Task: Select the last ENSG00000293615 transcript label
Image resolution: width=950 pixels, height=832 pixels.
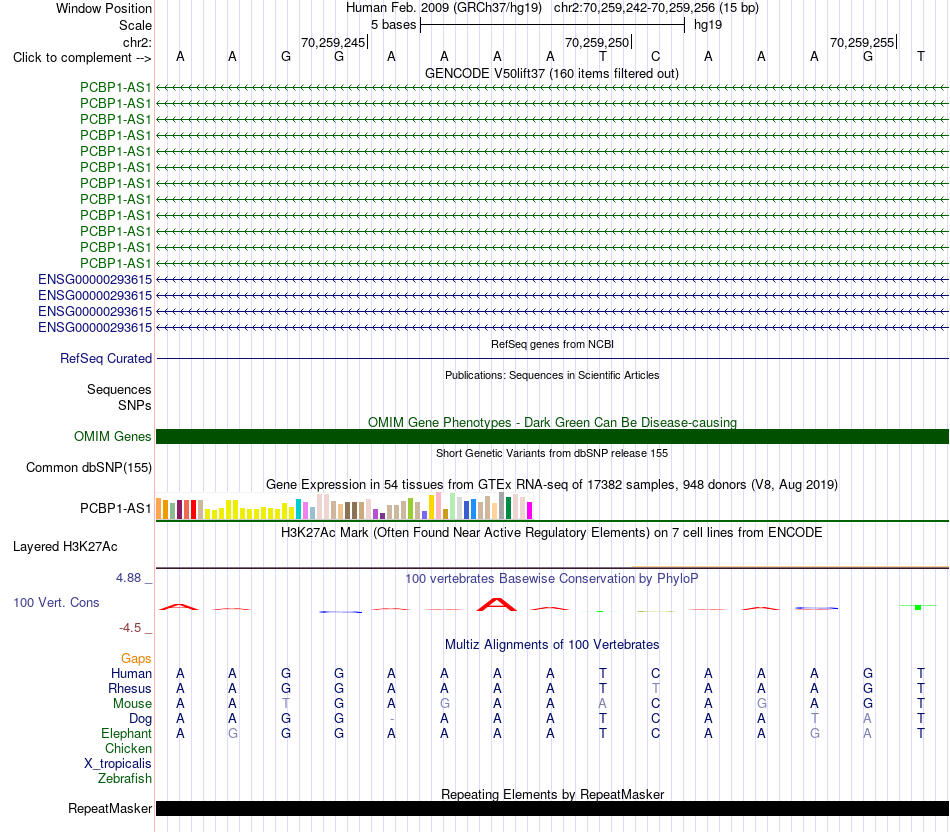Action: [95, 327]
